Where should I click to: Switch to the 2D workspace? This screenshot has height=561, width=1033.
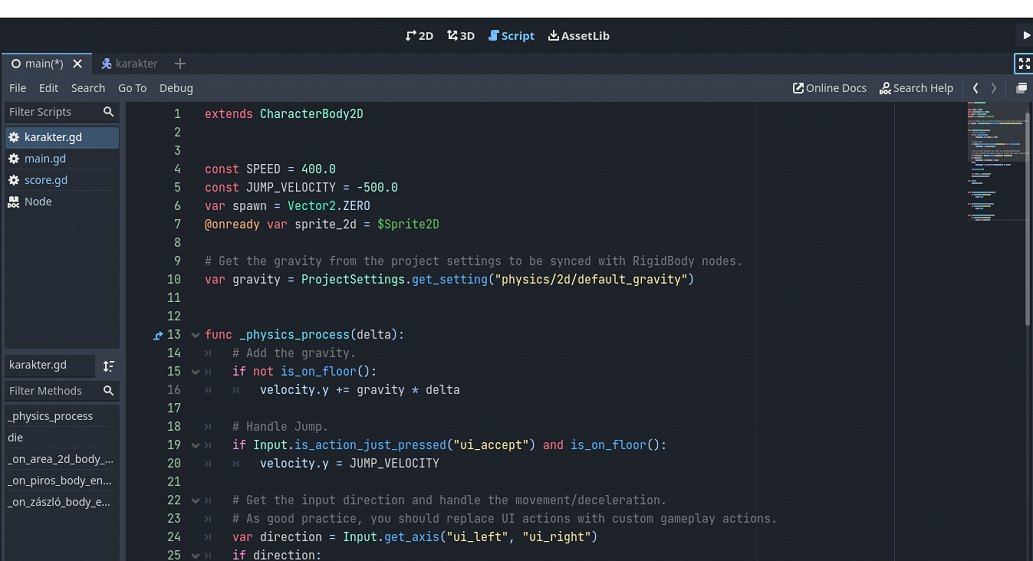click(x=419, y=35)
